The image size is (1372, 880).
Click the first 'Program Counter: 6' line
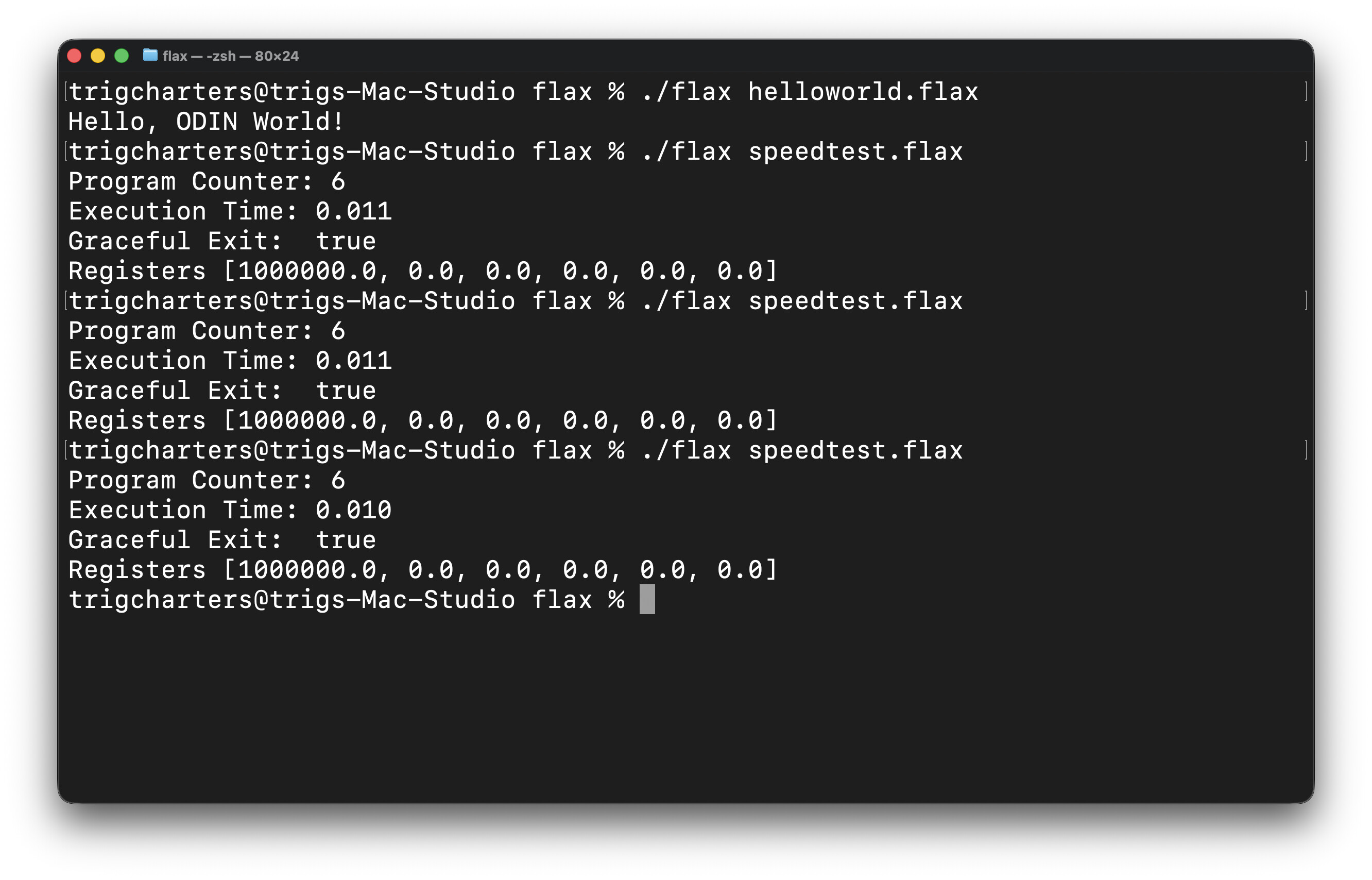(207, 181)
